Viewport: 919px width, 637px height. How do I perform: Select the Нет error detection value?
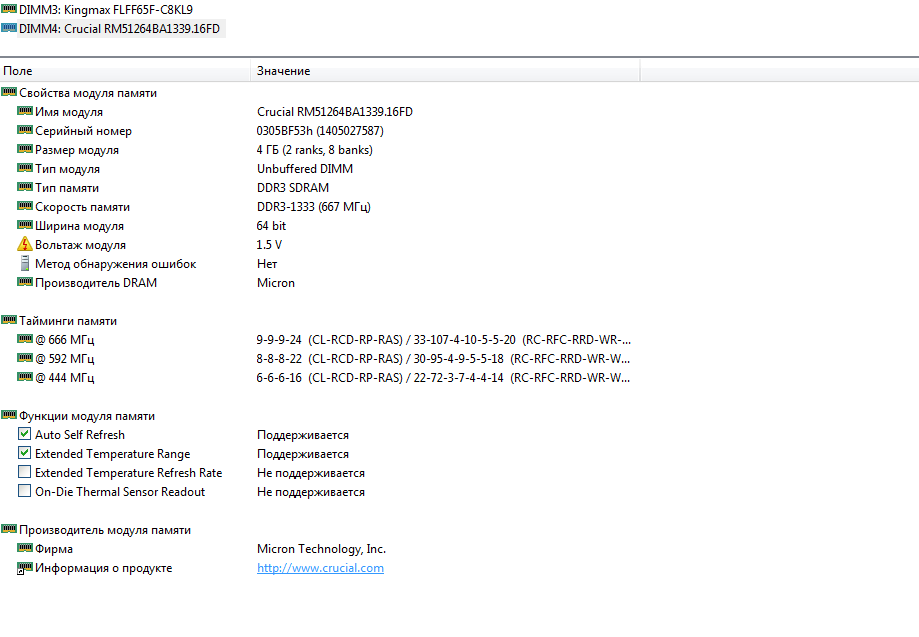[x=267, y=264]
